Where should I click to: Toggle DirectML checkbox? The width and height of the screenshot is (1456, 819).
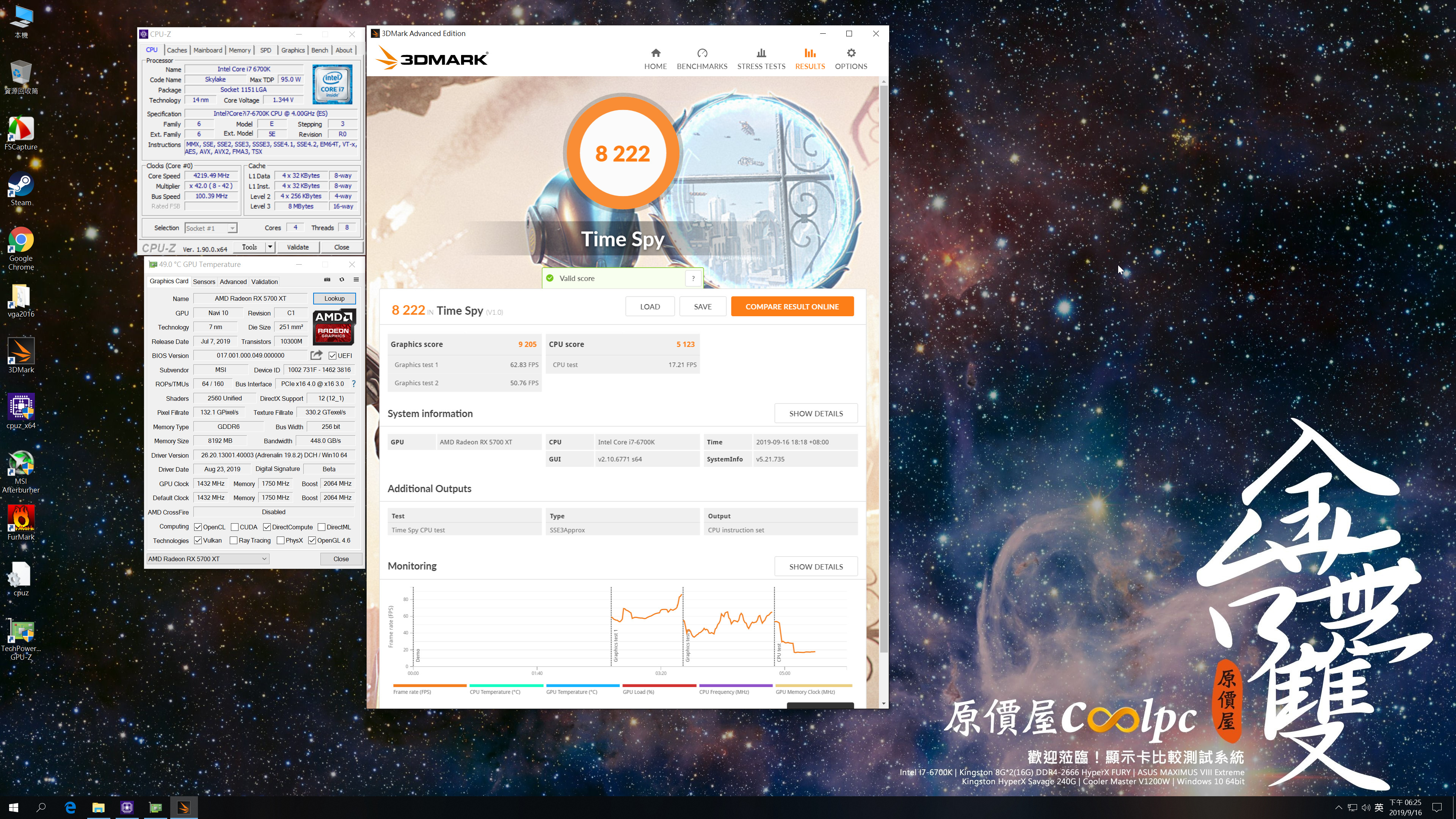click(x=322, y=527)
